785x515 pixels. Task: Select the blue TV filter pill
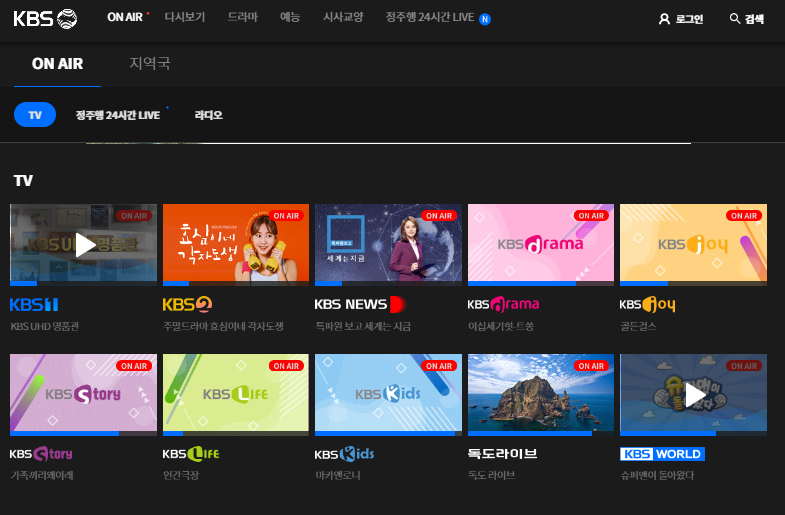[x=35, y=115]
